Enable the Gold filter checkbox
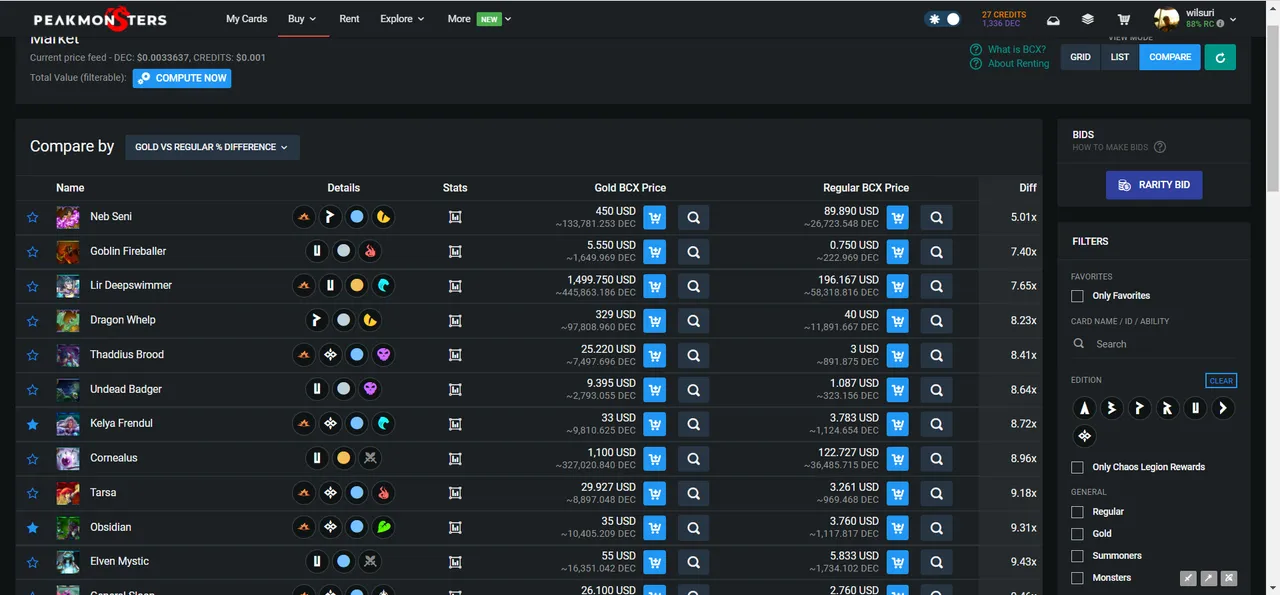Screen dimensions: 1280x595 pos(1077,534)
